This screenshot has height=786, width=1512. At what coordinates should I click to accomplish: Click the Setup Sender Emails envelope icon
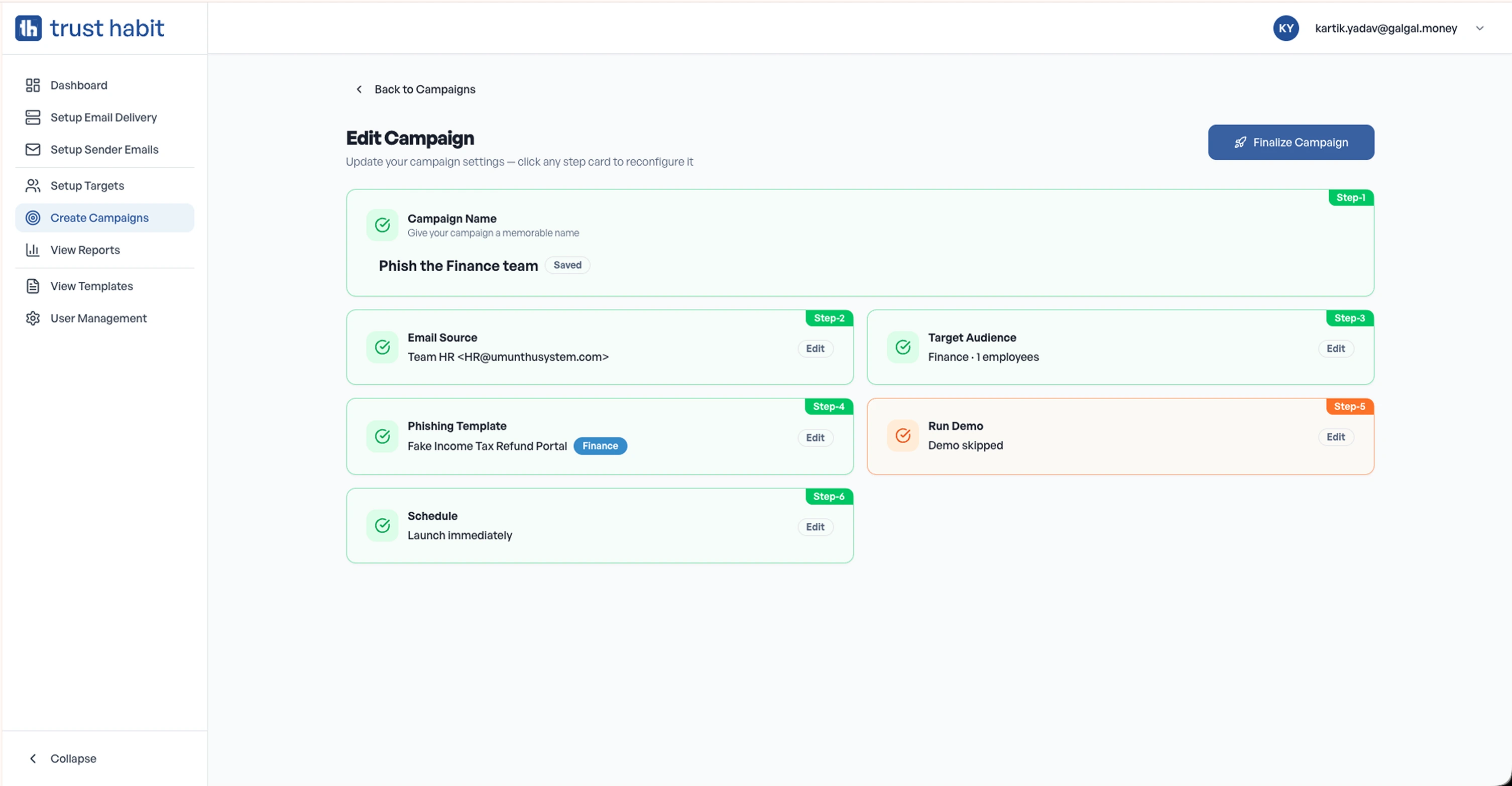(x=33, y=150)
